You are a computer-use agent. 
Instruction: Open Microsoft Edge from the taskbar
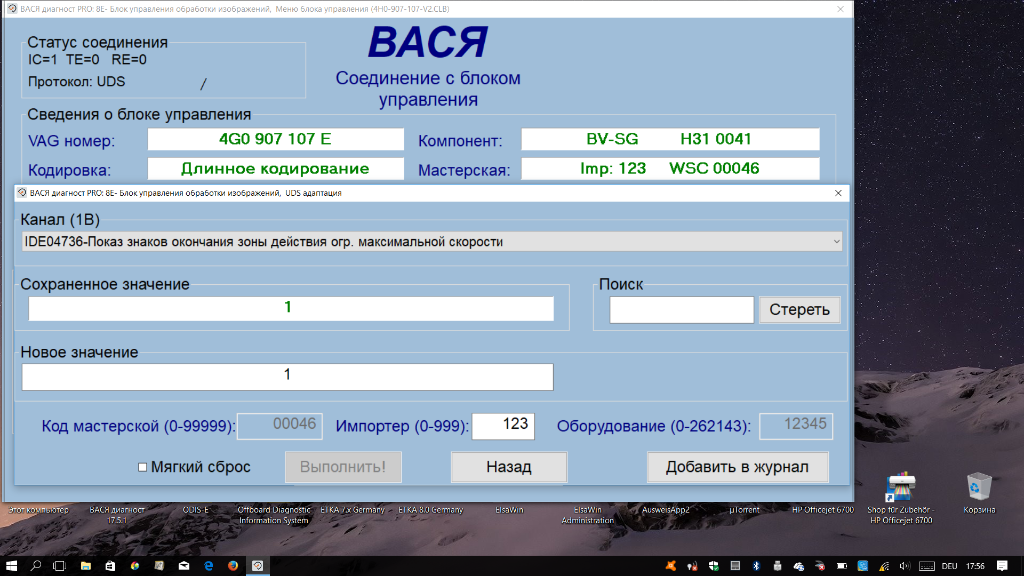click(209, 566)
